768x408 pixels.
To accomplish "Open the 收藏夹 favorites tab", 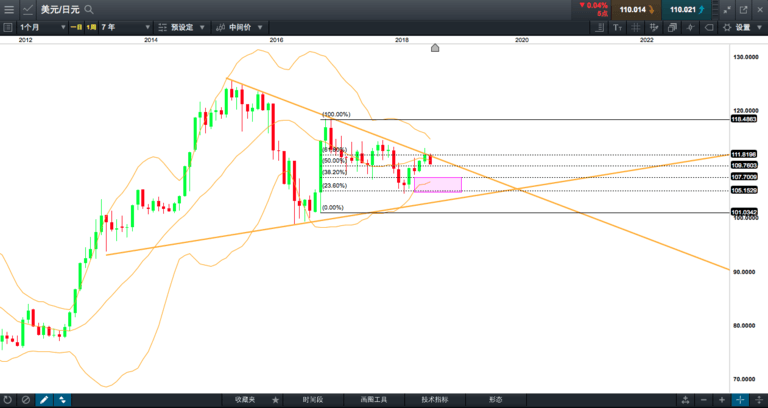I will (244, 400).
